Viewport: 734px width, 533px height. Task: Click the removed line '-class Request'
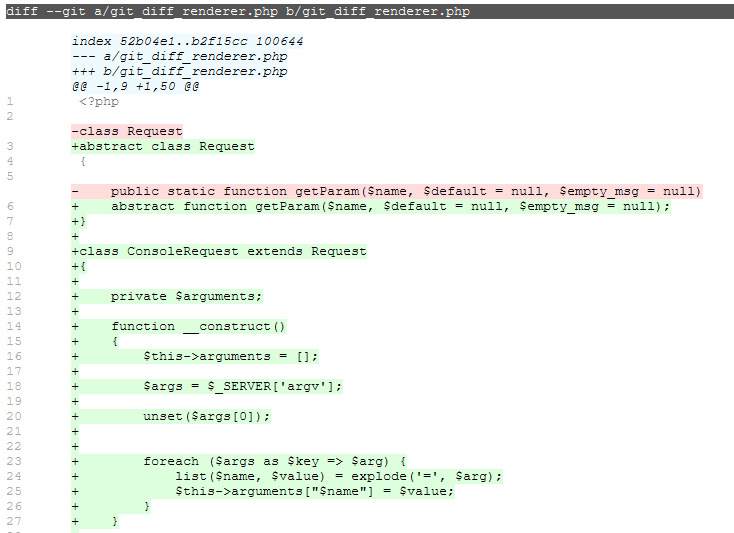pyautogui.click(x=127, y=131)
